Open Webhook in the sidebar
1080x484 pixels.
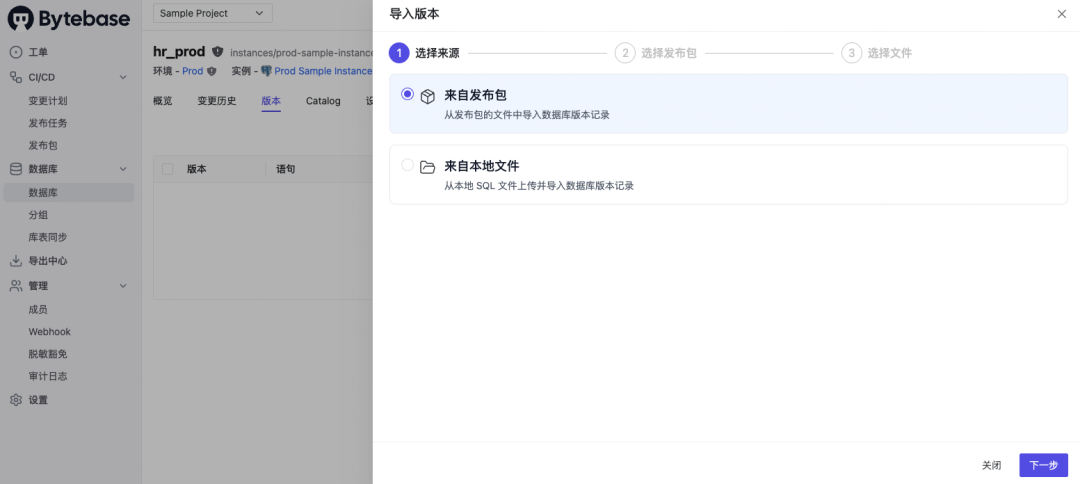click(50, 332)
